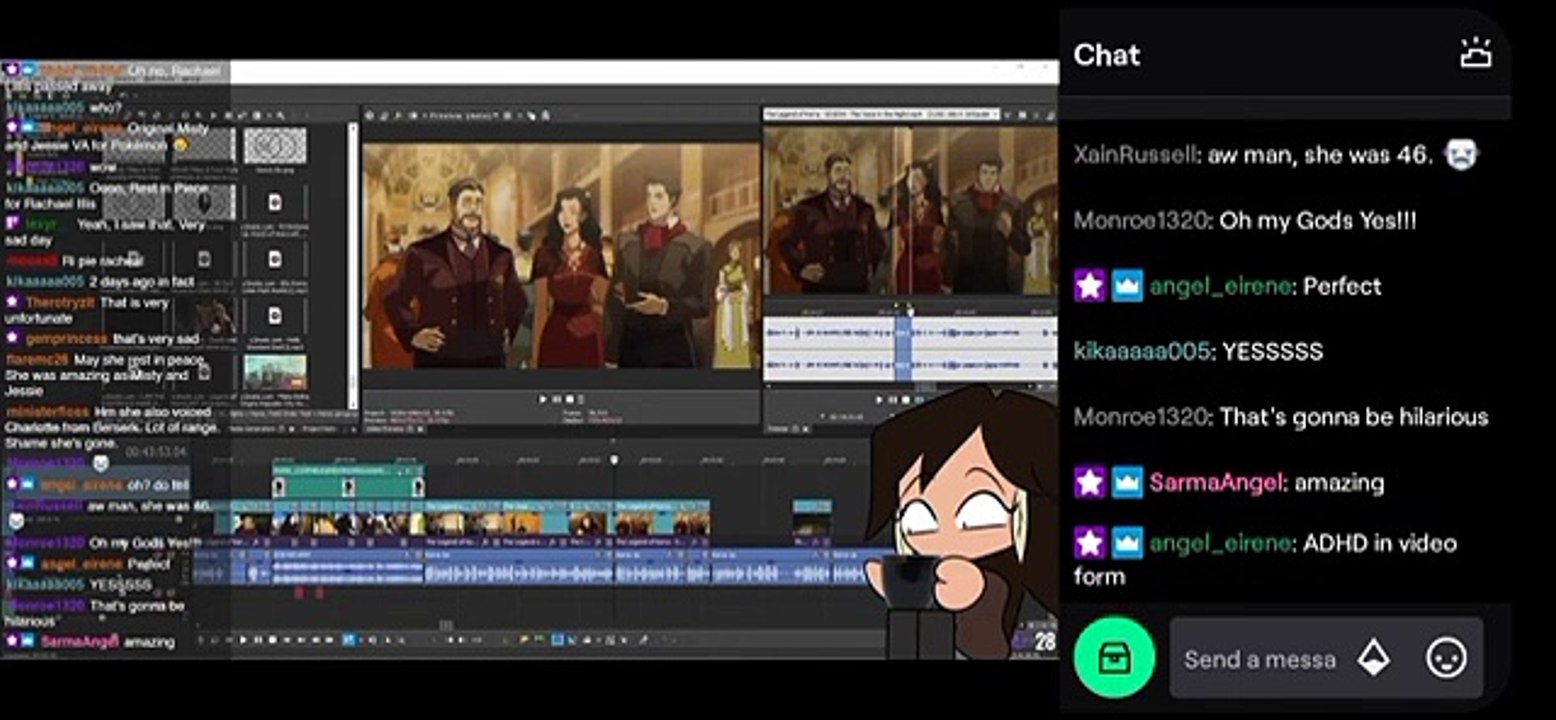
Task: Click Stop in the timeline transport bar
Action: pos(273,640)
